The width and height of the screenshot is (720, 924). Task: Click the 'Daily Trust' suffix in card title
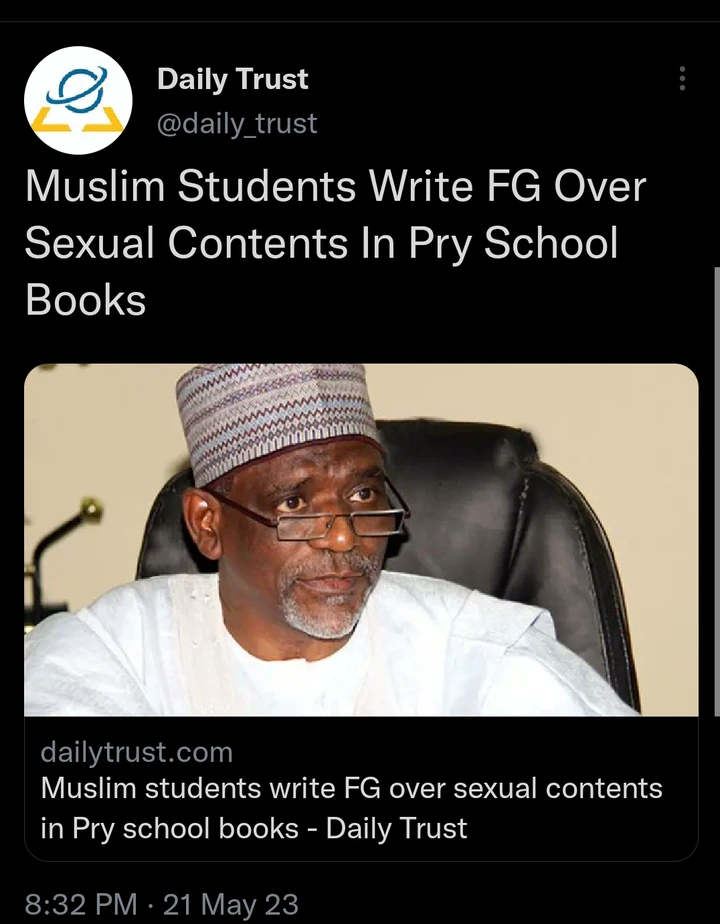[x=396, y=828]
